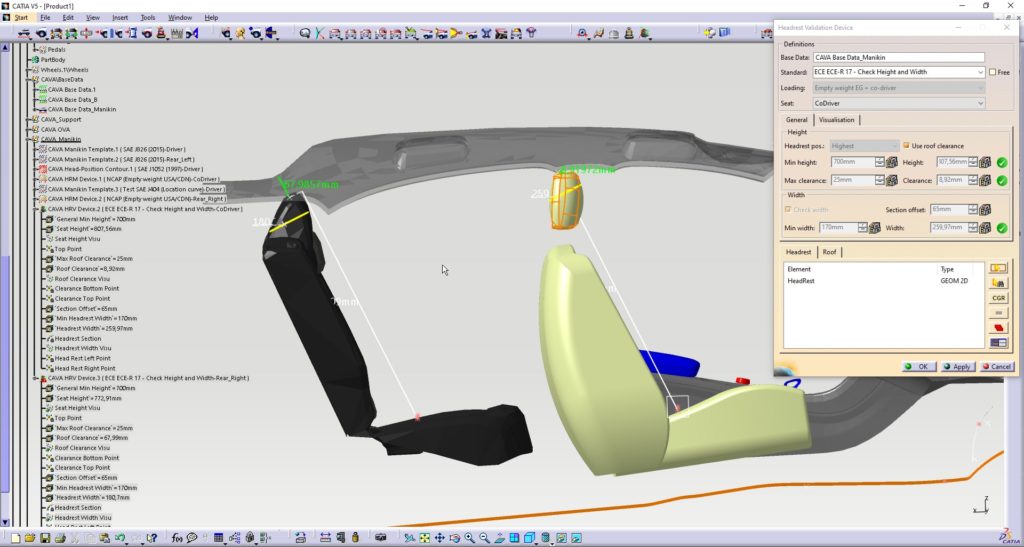Select CAVA Base Data_B tree item

pos(69,100)
